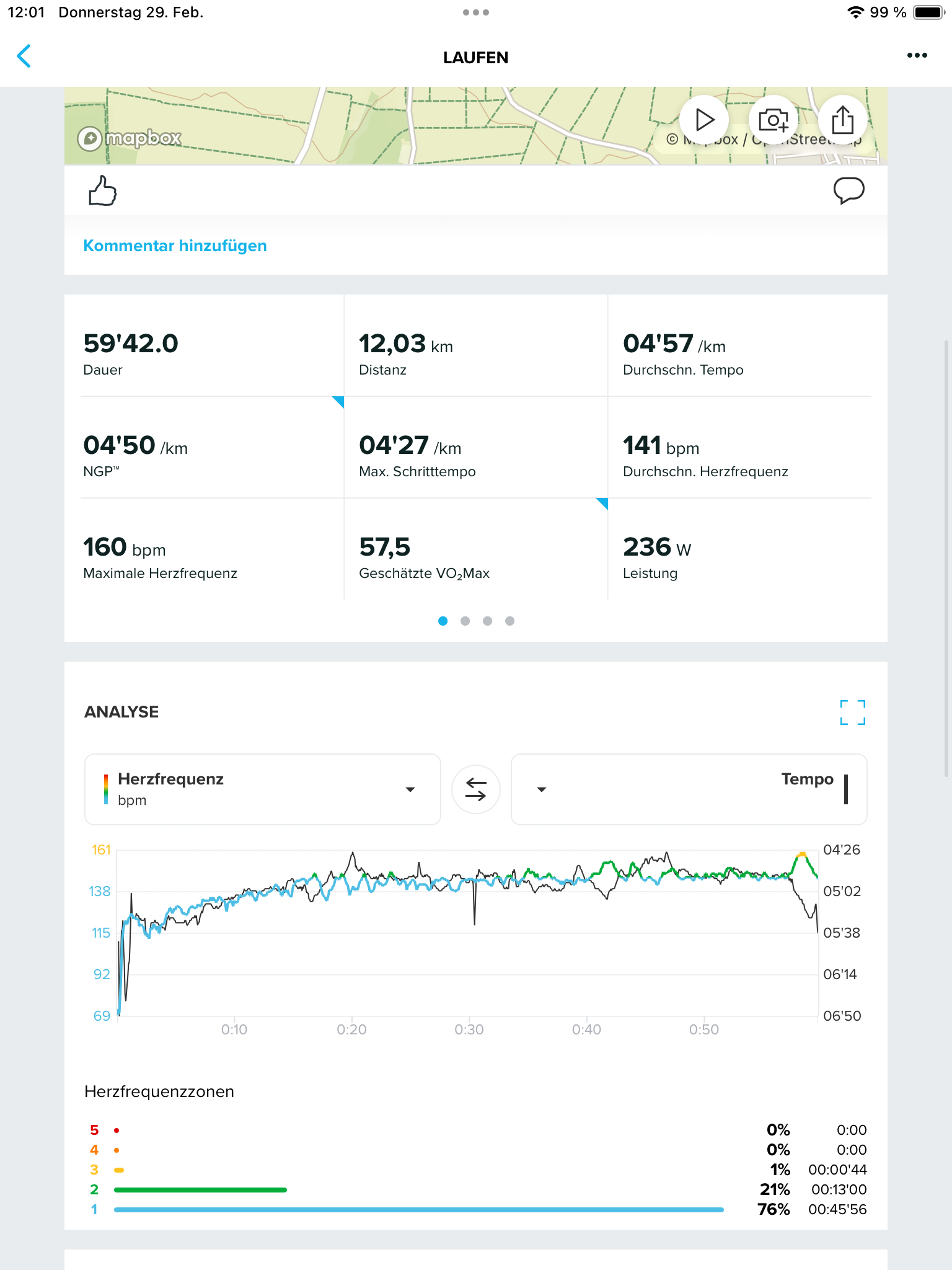Go to the fourth stats page dot
This screenshot has width=952, height=1270.
pyautogui.click(x=509, y=621)
